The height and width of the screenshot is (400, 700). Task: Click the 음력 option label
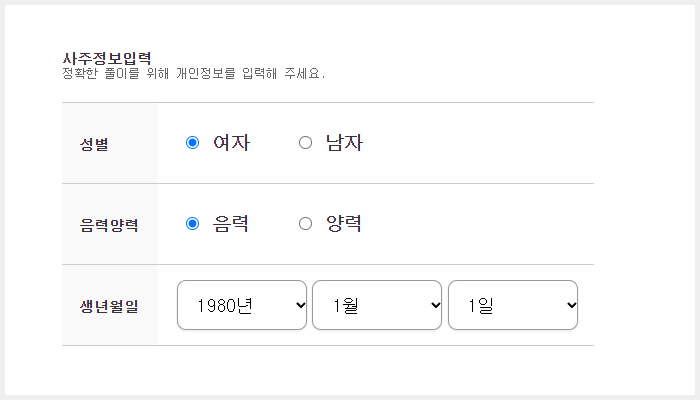pos(230,224)
